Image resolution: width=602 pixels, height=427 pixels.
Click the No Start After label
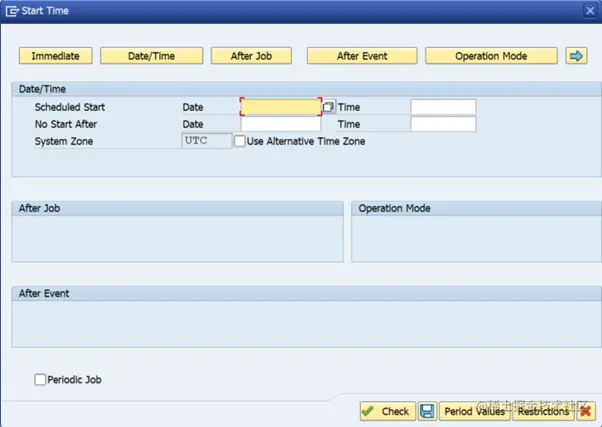[66, 124]
